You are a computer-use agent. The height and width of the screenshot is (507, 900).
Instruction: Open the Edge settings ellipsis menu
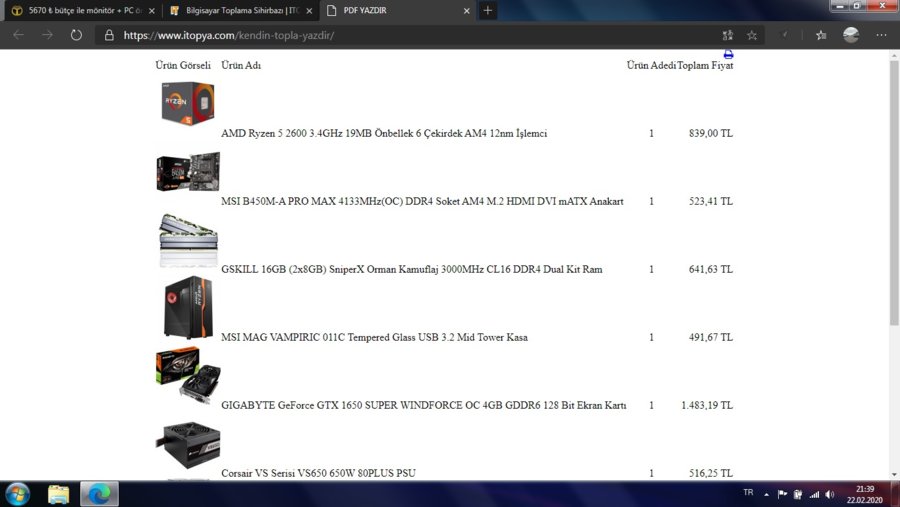[x=881, y=35]
